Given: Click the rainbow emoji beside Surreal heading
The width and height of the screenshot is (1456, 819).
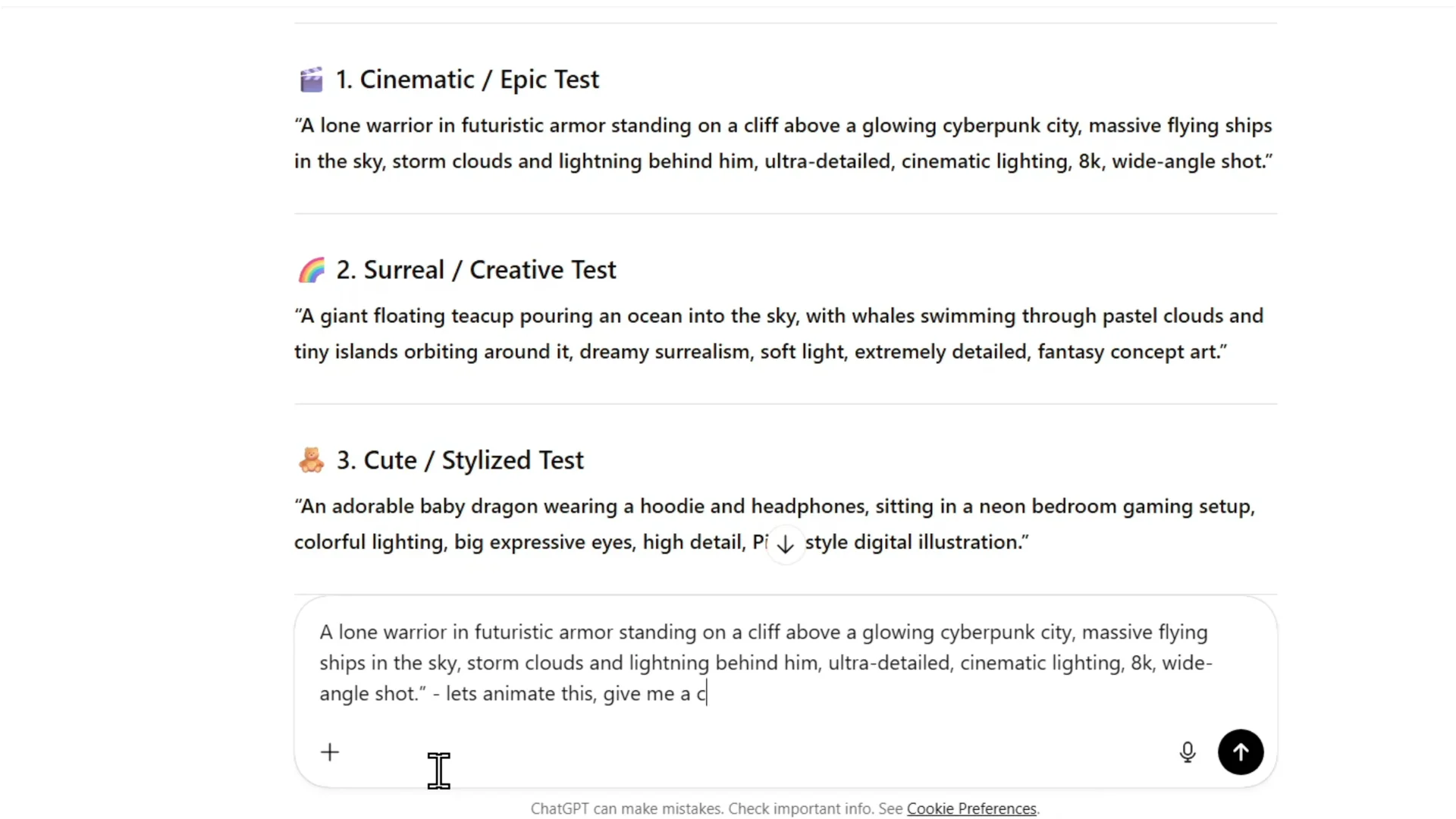Looking at the screenshot, I should click(x=312, y=270).
